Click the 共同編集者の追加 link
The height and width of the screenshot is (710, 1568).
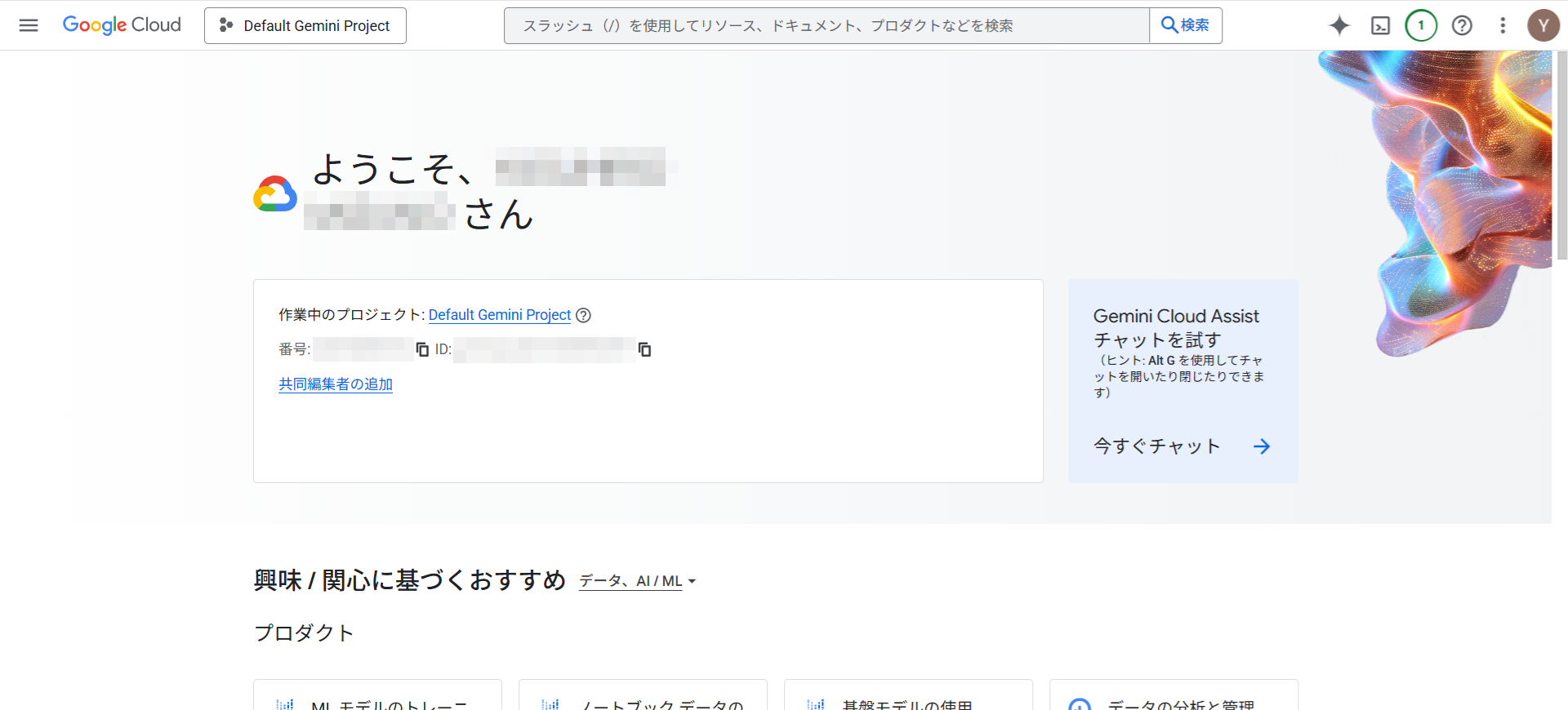click(336, 384)
